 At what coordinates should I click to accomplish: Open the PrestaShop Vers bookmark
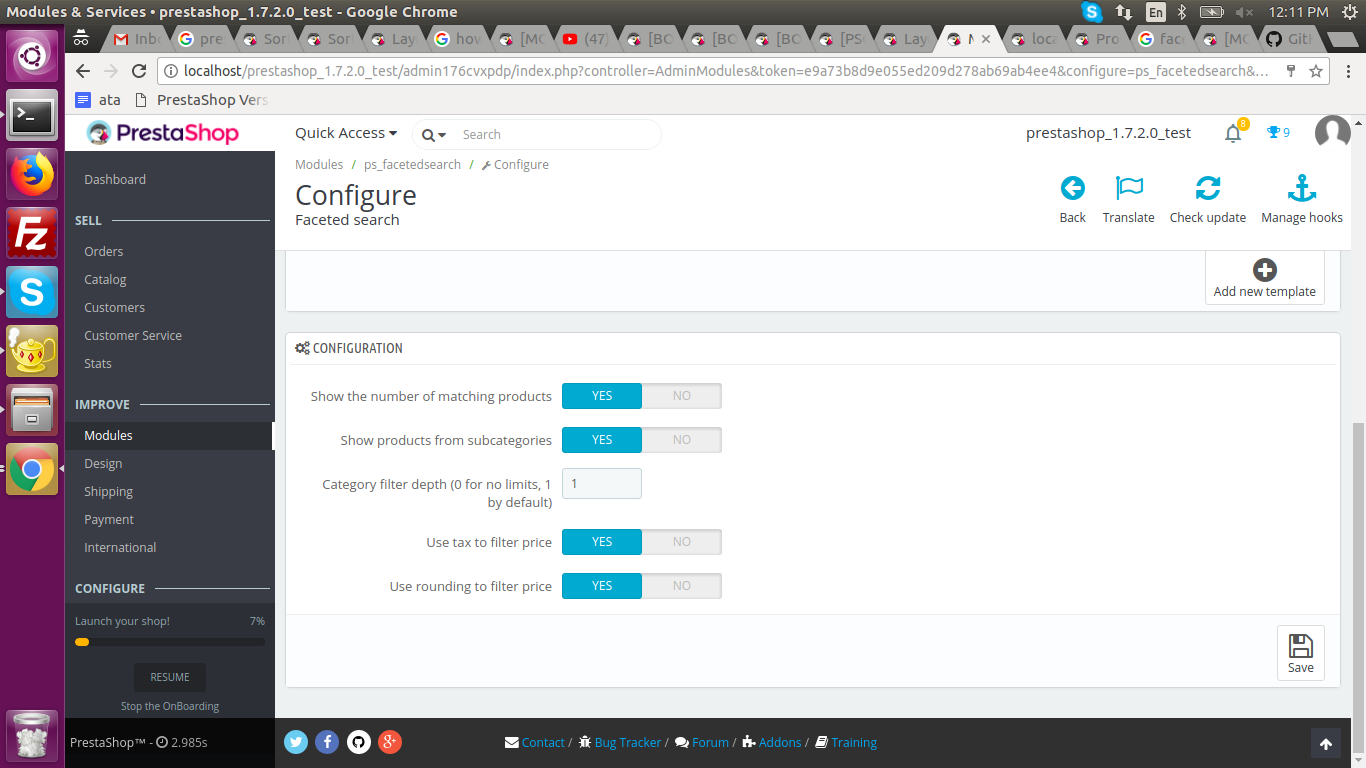pos(200,100)
